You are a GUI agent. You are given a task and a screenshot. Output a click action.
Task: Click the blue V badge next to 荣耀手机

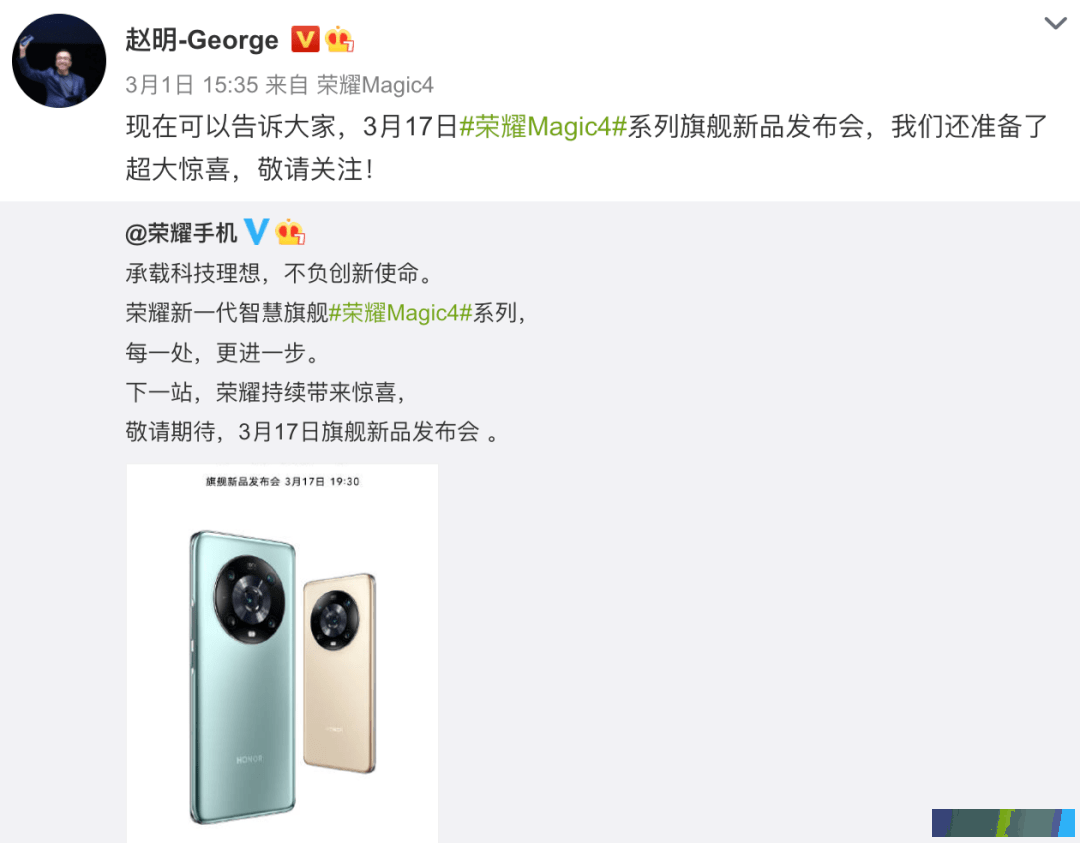pyautogui.click(x=256, y=232)
